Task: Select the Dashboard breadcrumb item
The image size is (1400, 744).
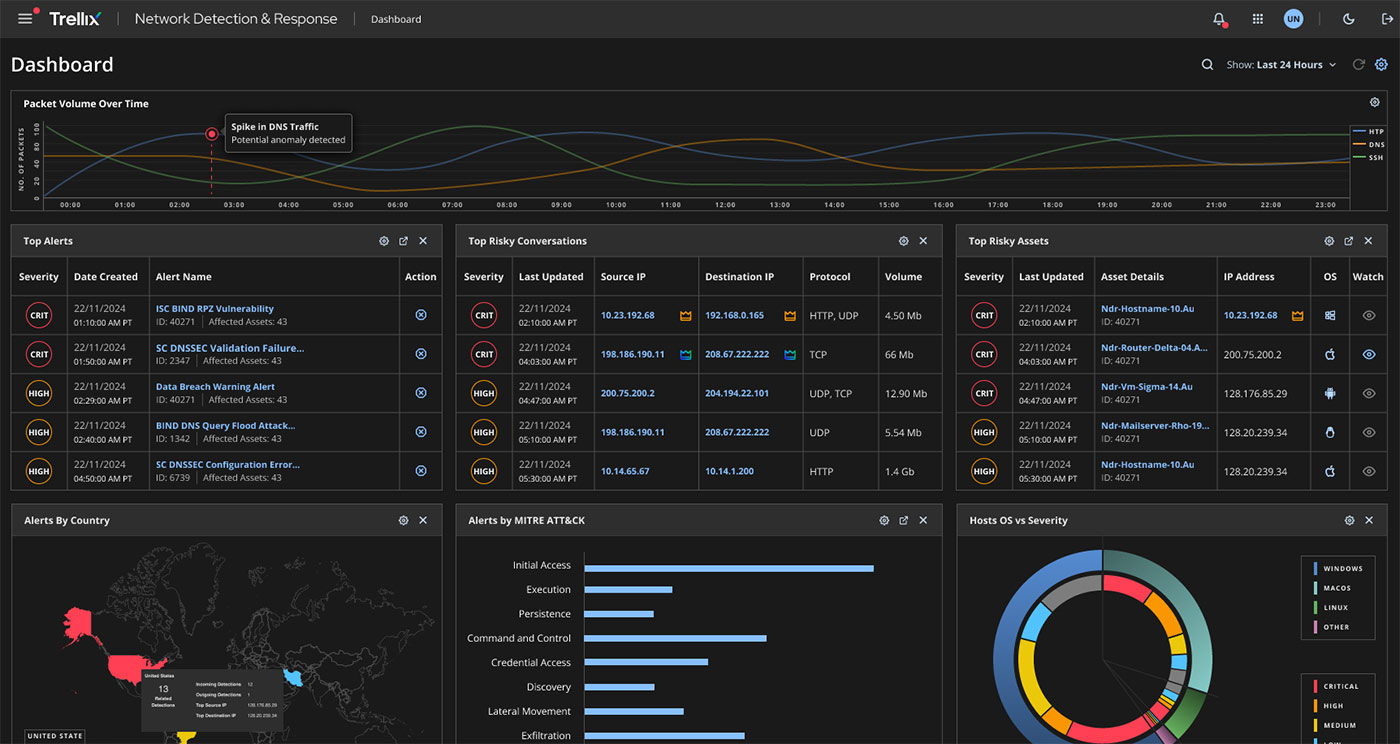Action: click(395, 19)
